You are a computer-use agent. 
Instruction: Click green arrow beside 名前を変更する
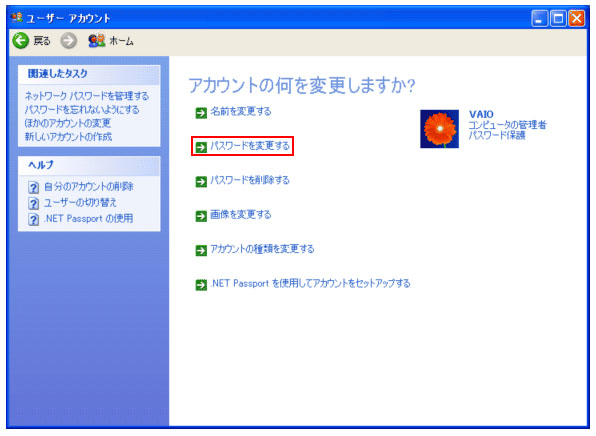coord(201,113)
